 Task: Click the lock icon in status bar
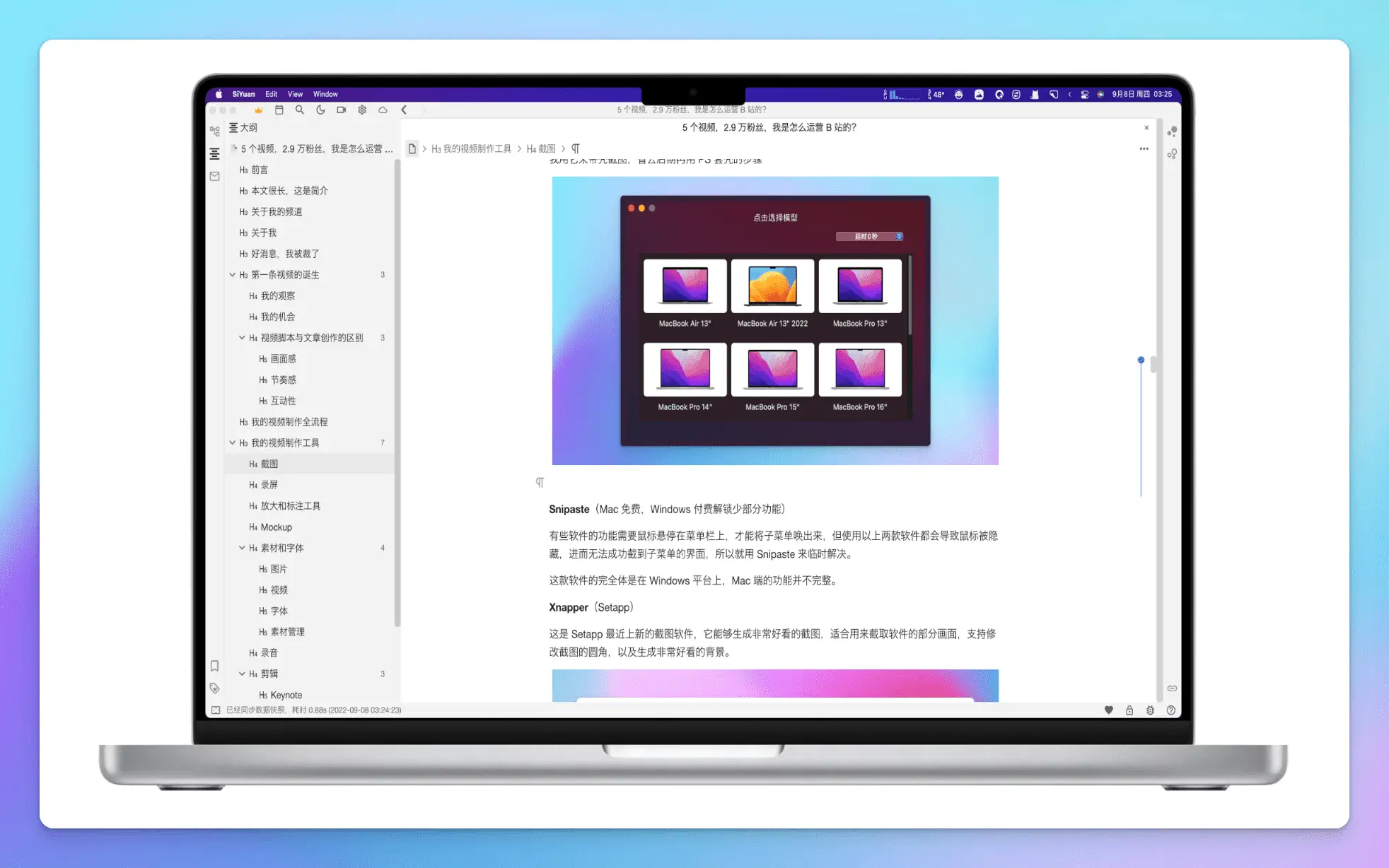[x=1129, y=710]
